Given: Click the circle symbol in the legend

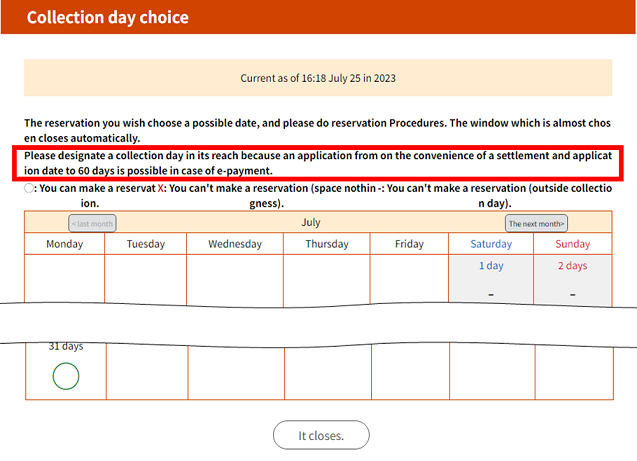Looking at the screenshot, I should pyautogui.click(x=30, y=188).
